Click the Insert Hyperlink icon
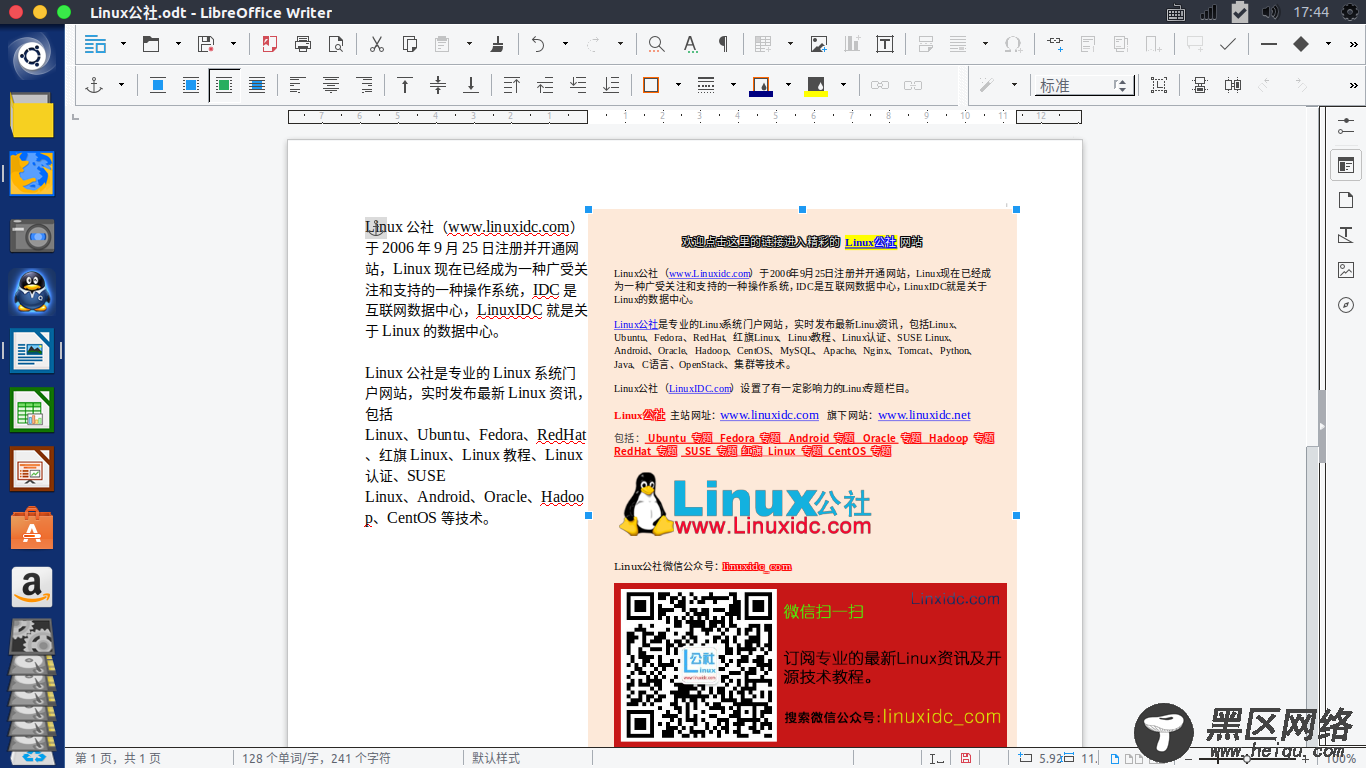This screenshot has width=1366, height=768. click(x=1055, y=44)
